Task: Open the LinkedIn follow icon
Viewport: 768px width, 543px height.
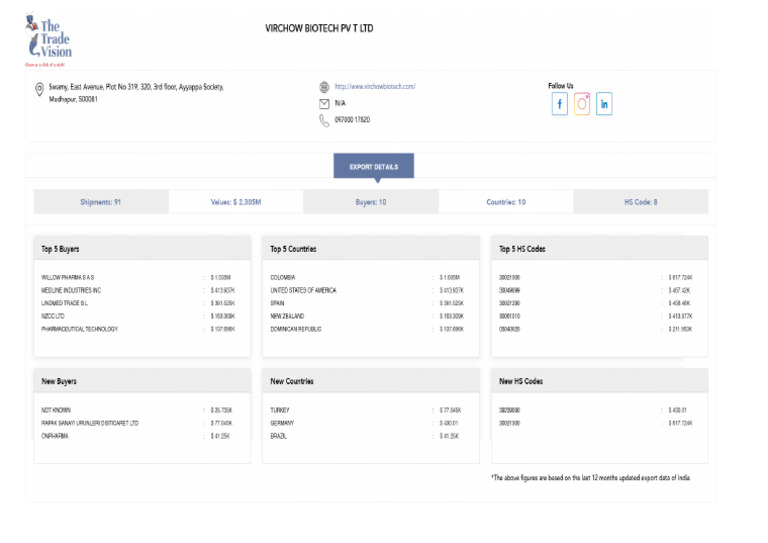Action: point(604,104)
